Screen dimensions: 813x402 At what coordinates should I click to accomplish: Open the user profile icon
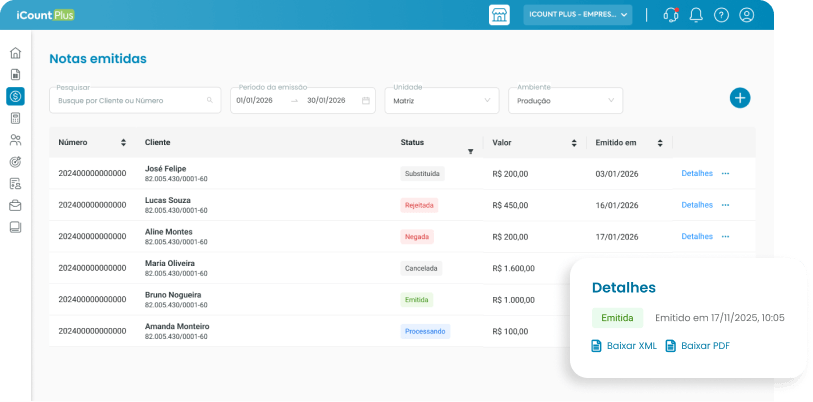click(747, 15)
